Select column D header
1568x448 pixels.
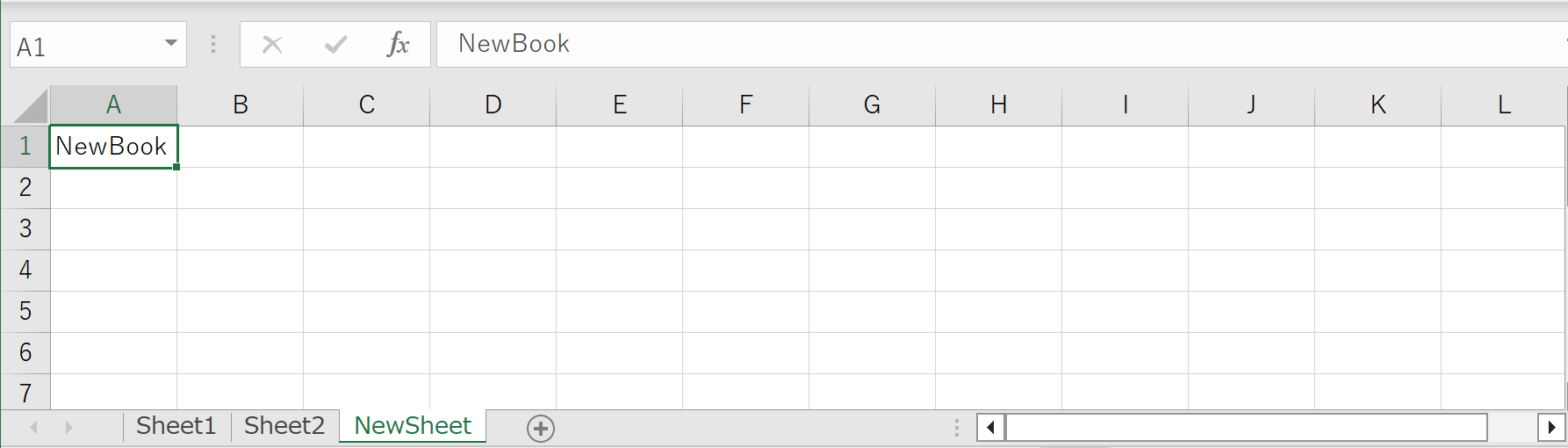493,105
